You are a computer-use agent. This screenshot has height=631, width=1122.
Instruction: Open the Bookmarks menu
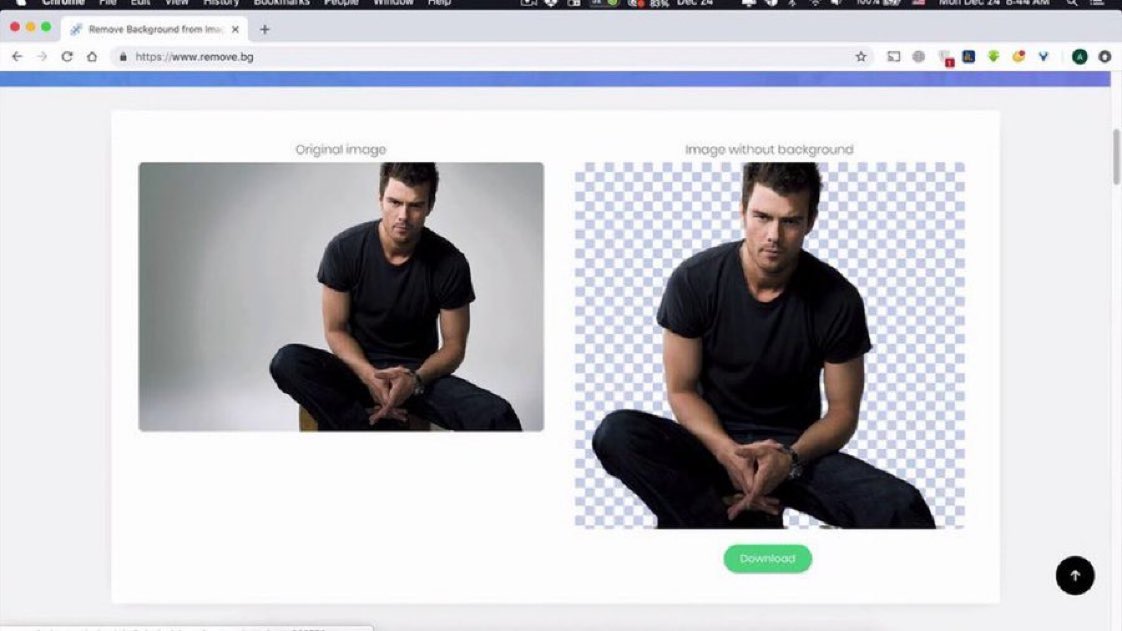pos(281,3)
